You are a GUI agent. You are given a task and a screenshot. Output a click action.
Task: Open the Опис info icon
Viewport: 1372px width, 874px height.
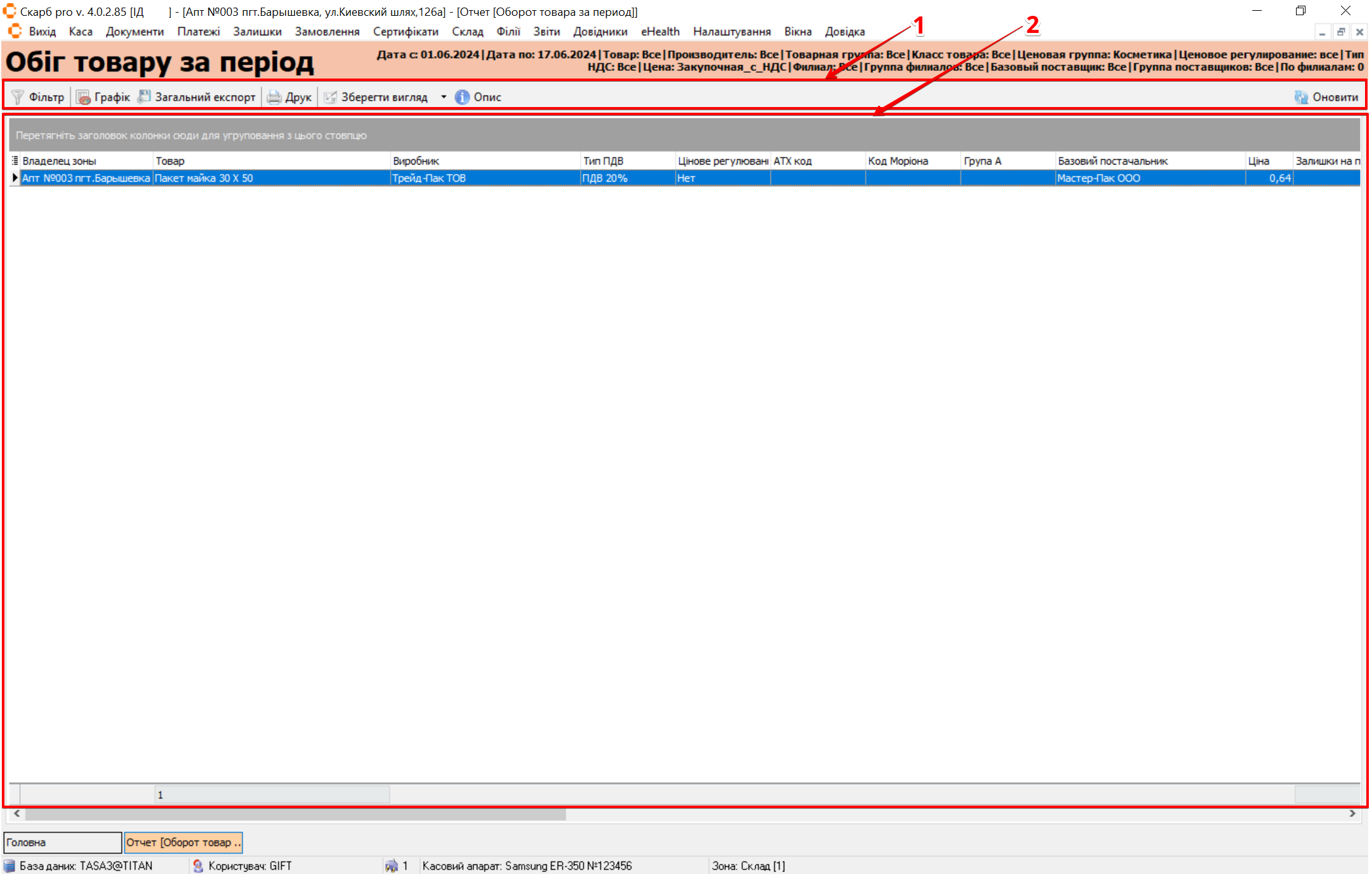coord(462,97)
